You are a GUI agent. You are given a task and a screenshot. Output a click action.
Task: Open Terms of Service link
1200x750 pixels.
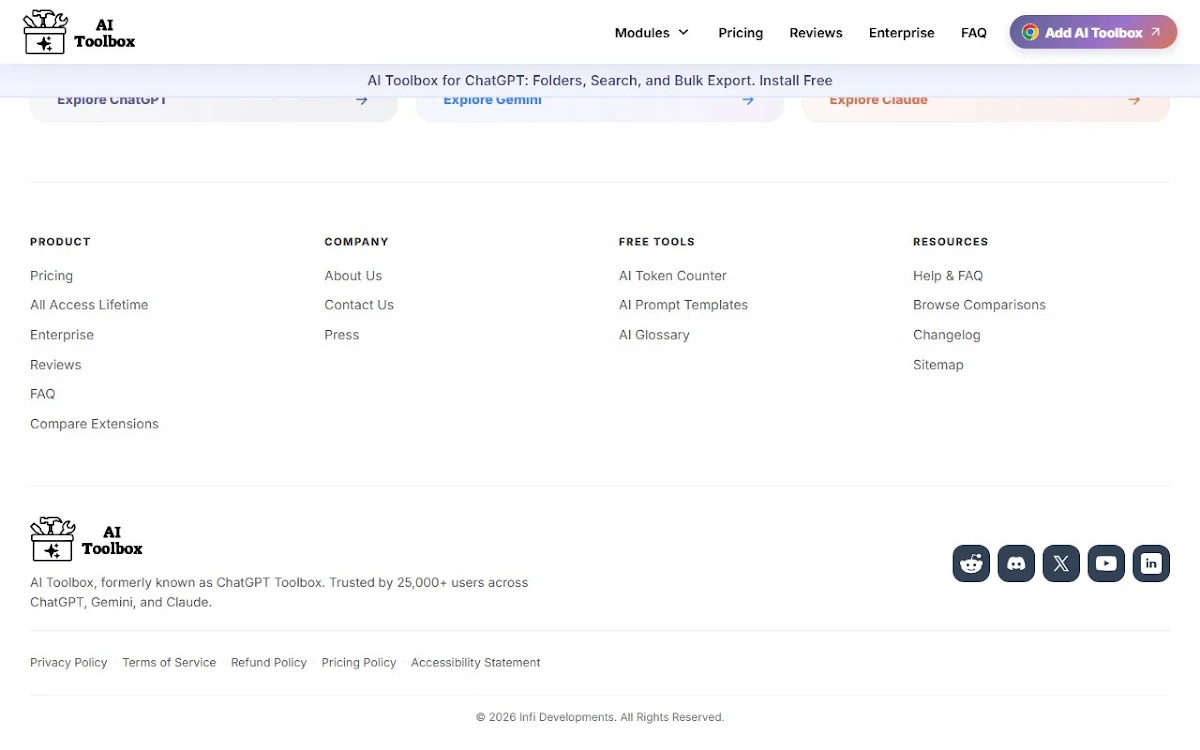point(169,663)
